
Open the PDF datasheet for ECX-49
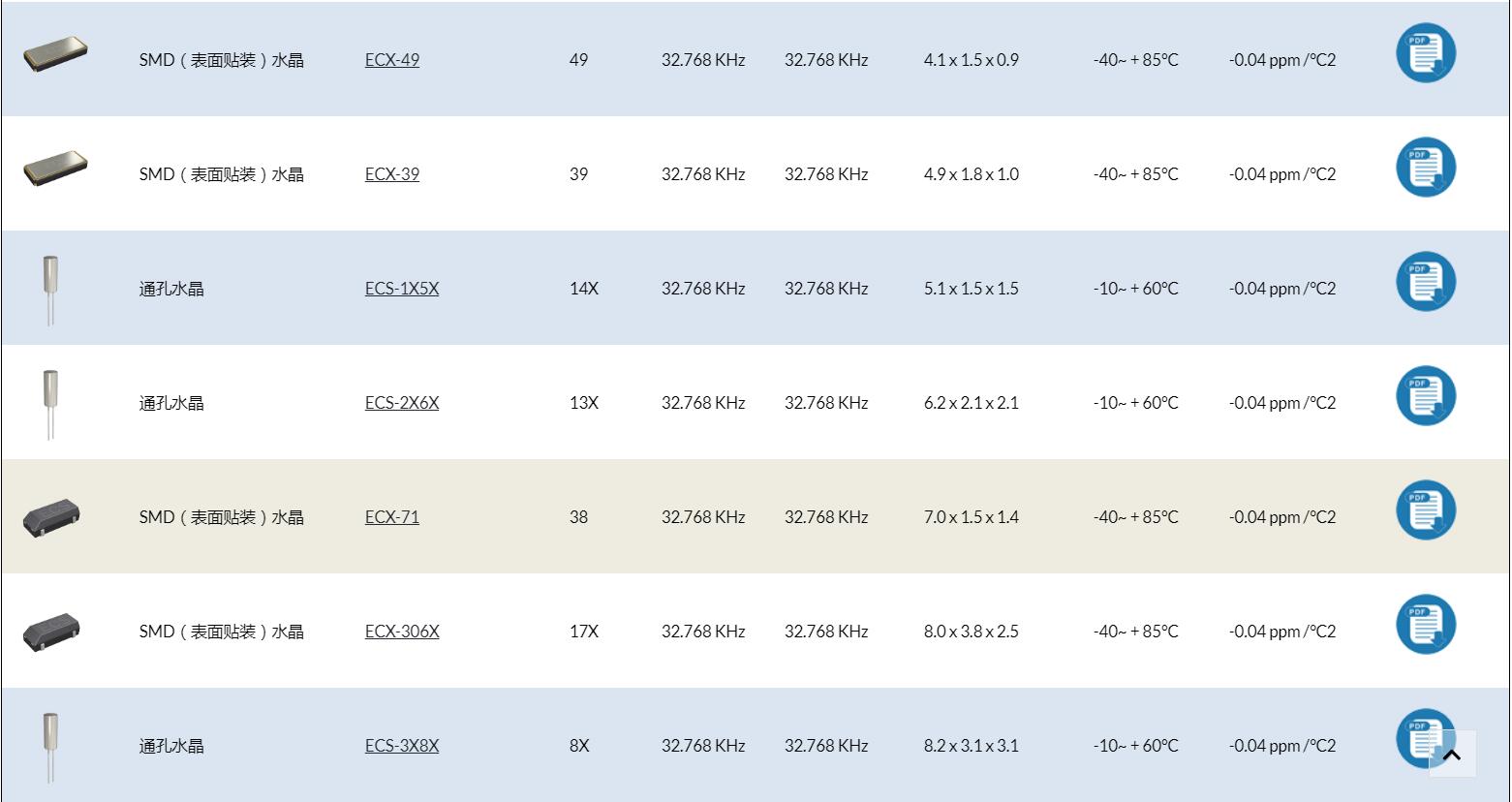pos(1426,52)
